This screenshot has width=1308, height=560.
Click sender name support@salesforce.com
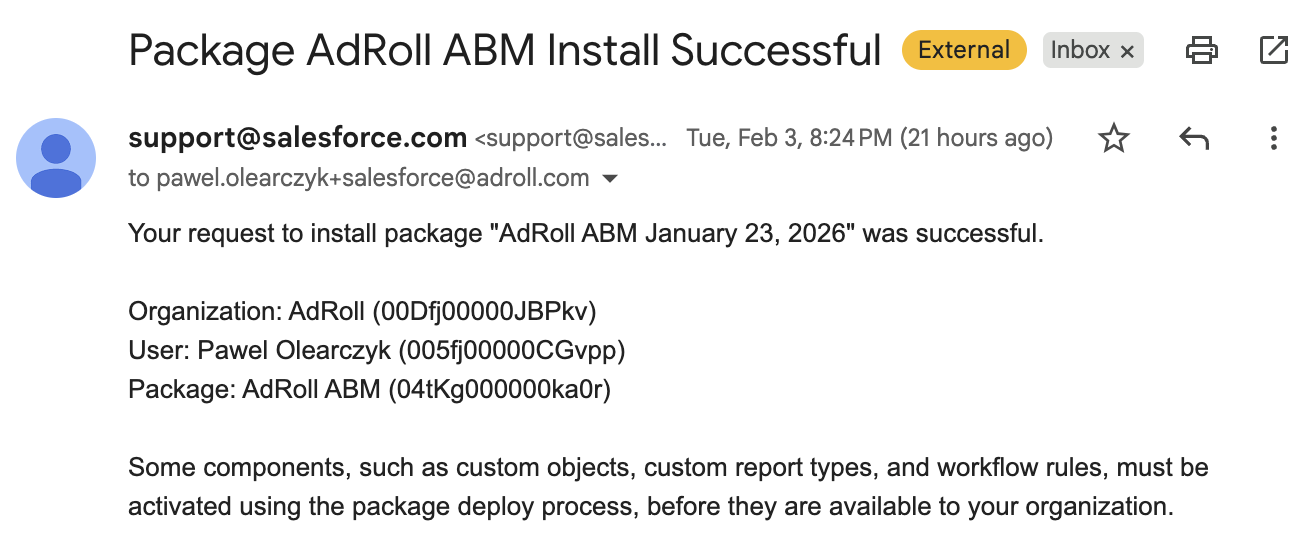pos(298,138)
